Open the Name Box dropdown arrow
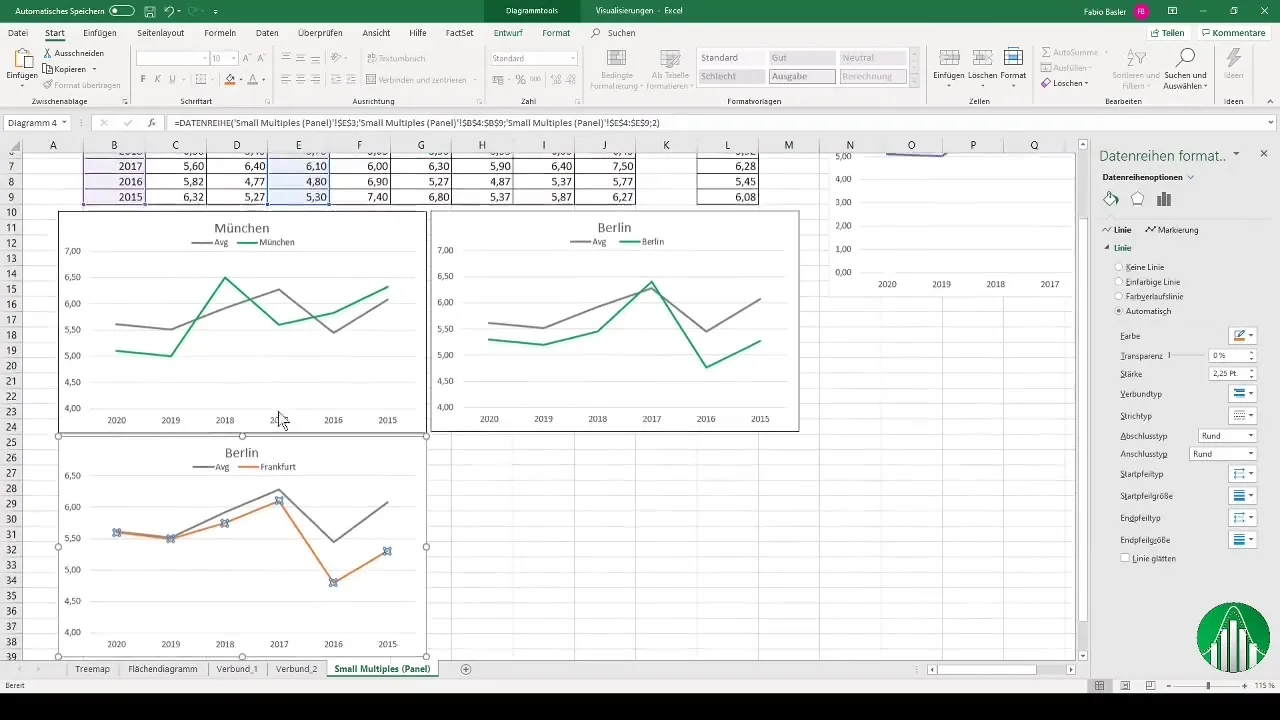 [64, 123]
